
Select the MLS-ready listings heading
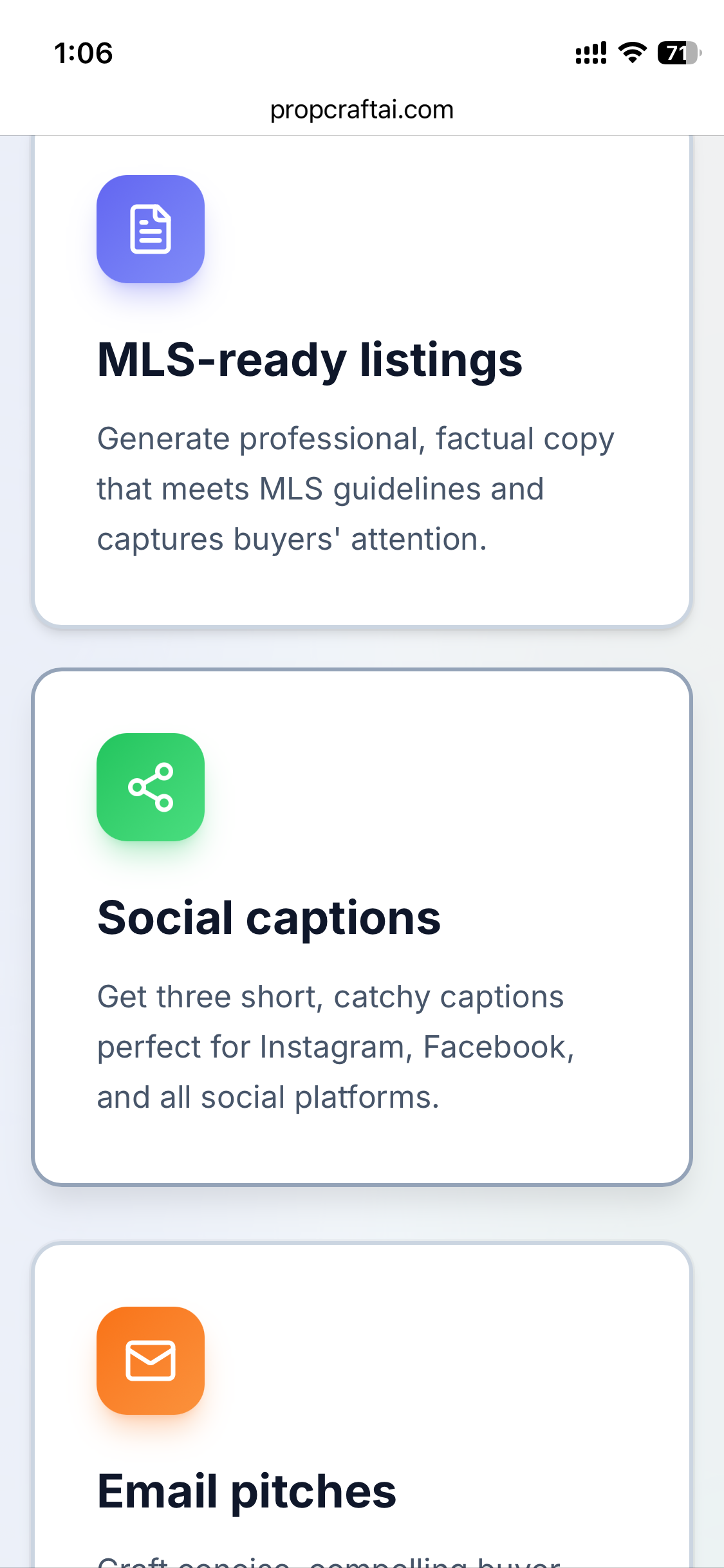[310, 360]
